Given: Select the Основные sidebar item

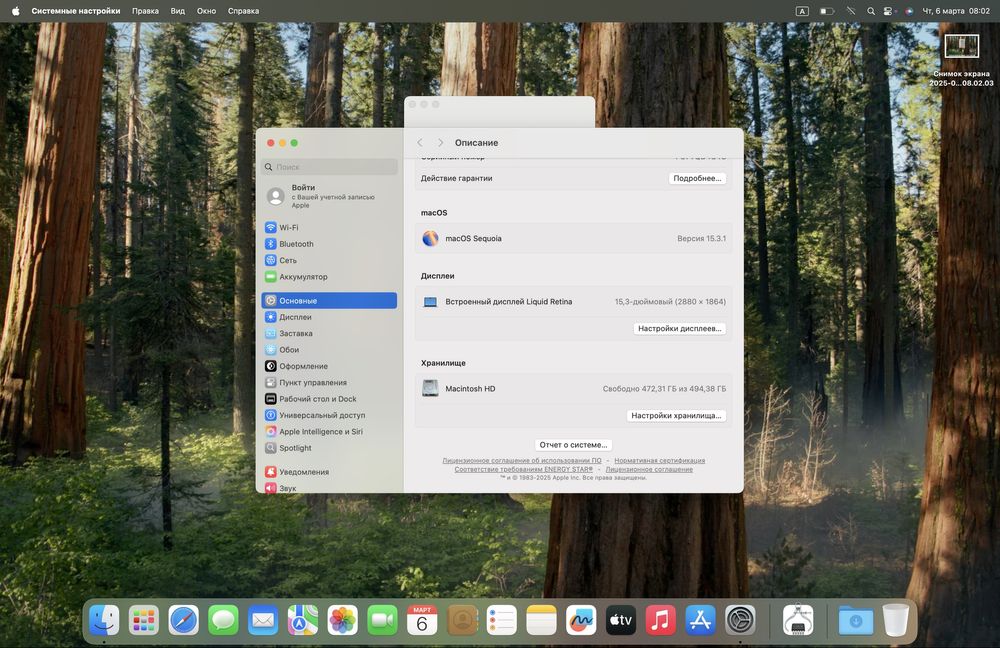Looking at the screenshot, I should pyautogui.click(x=329, y=300).
